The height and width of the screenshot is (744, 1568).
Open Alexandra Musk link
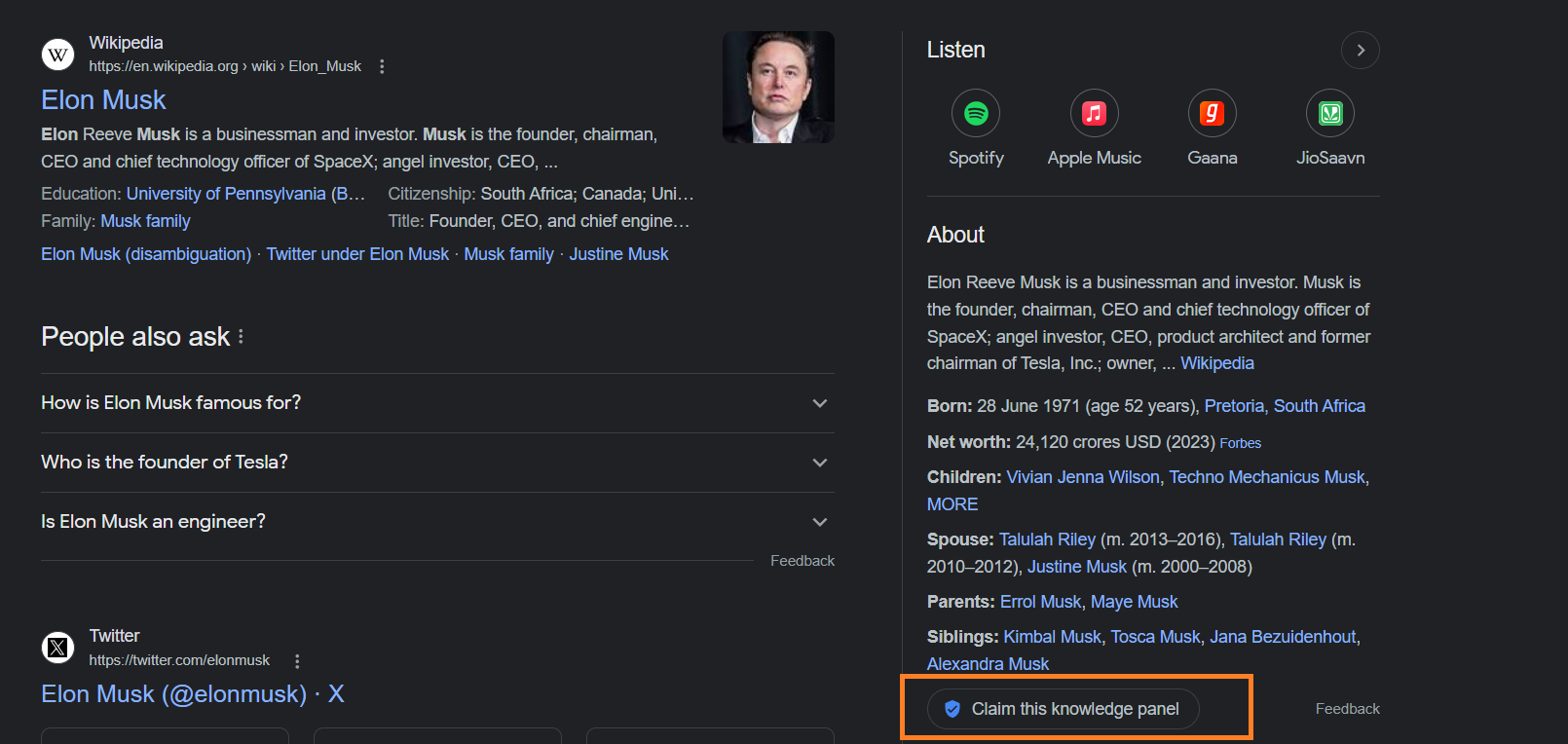pos(988,664)
